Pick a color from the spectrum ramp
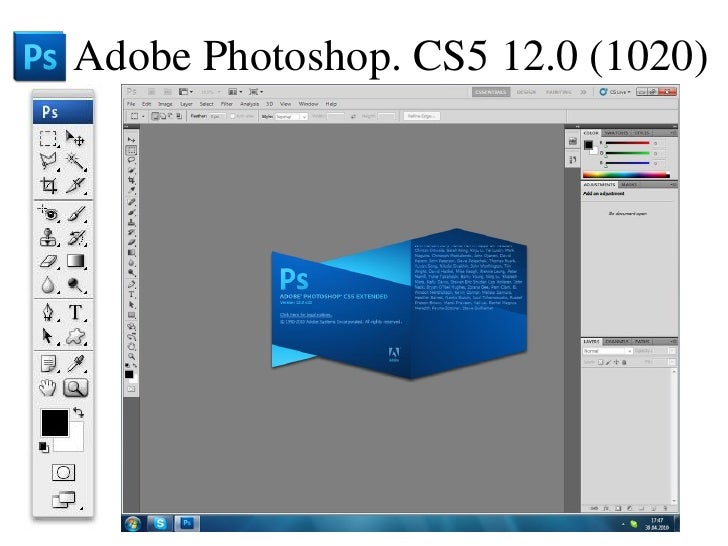 626,175
